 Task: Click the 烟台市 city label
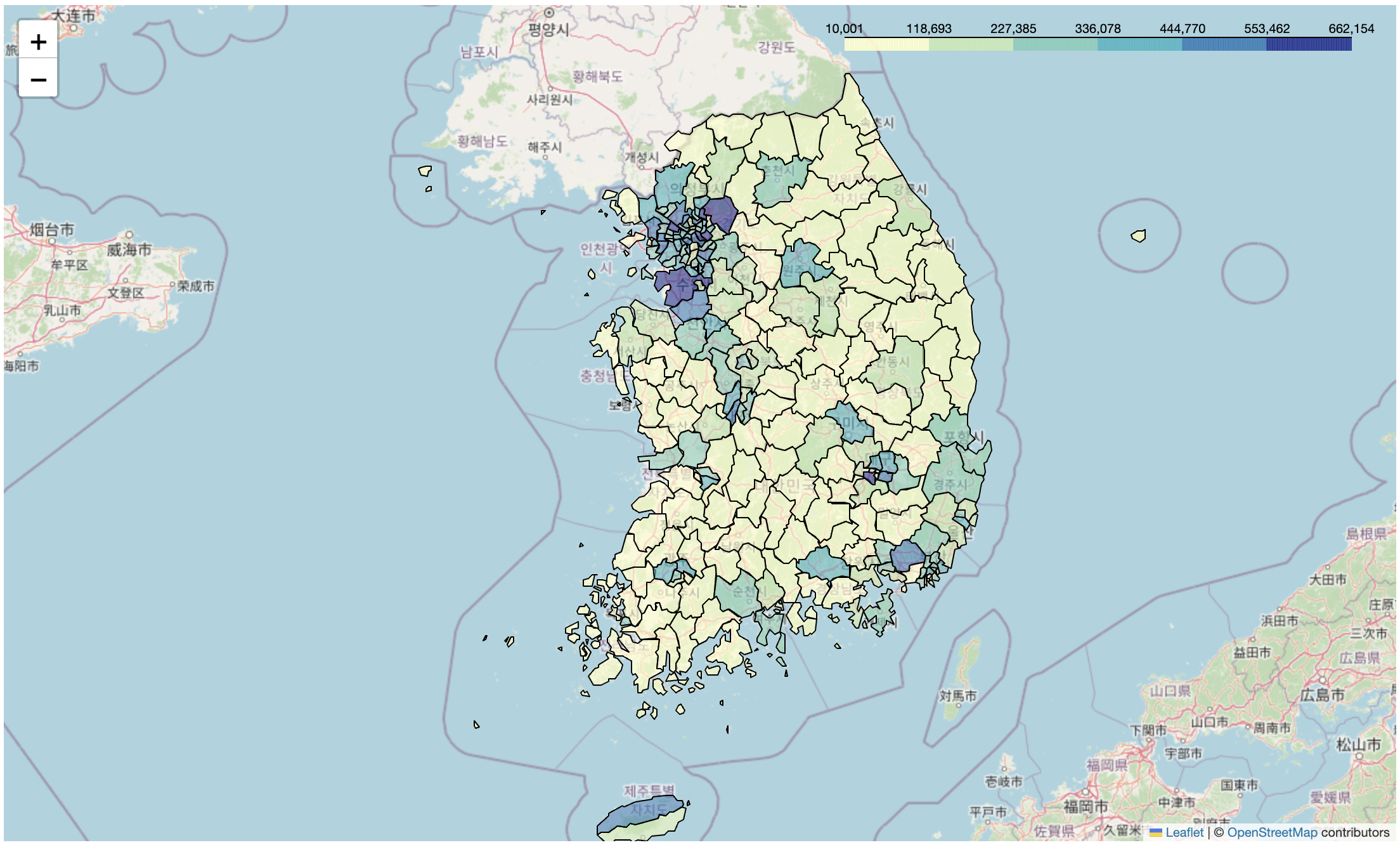click(x=52, y=230)
